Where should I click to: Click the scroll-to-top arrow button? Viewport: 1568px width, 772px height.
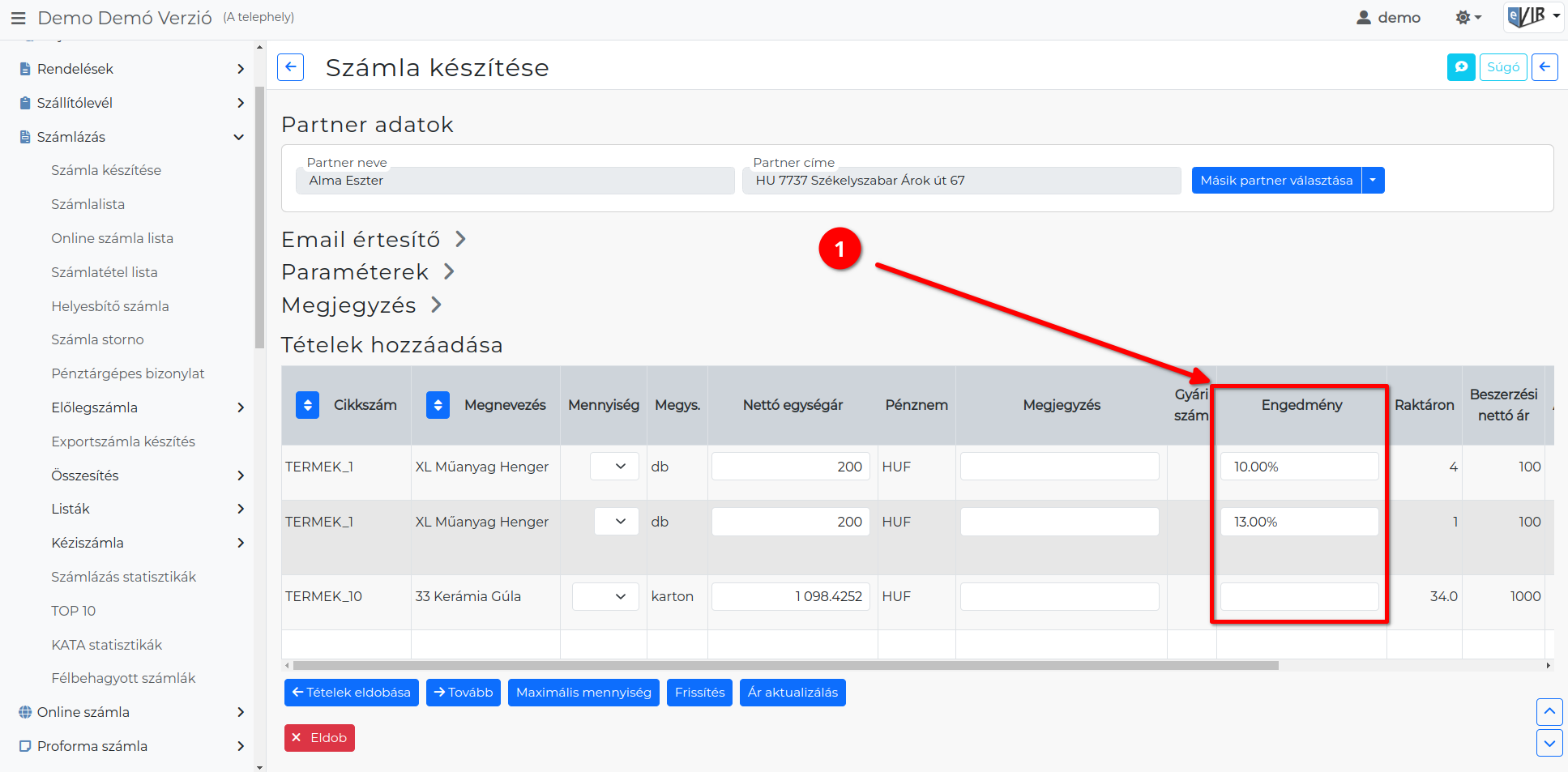1549,712
